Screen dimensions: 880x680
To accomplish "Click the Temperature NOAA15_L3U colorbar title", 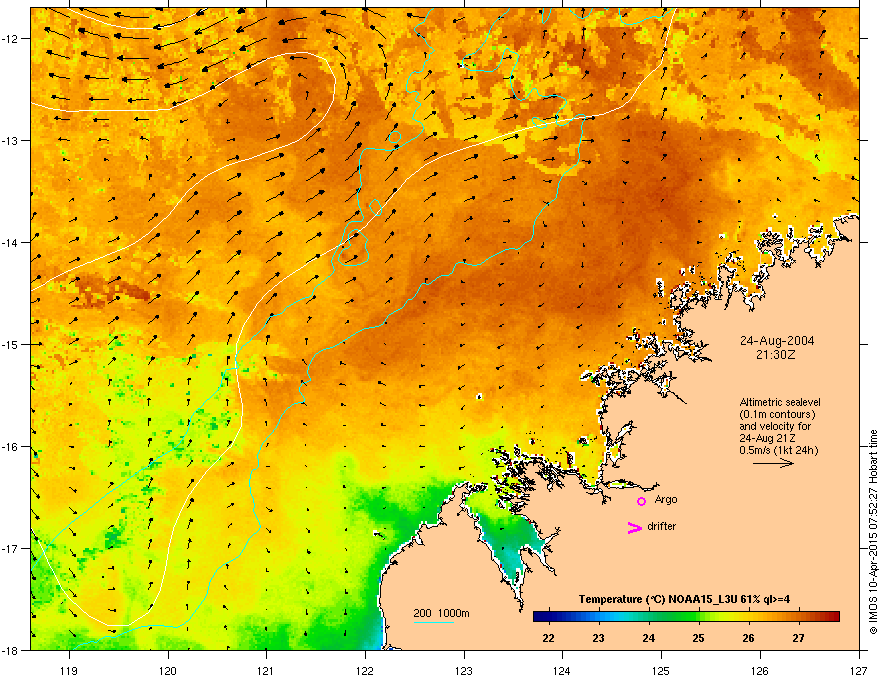I will pos(684,599).
